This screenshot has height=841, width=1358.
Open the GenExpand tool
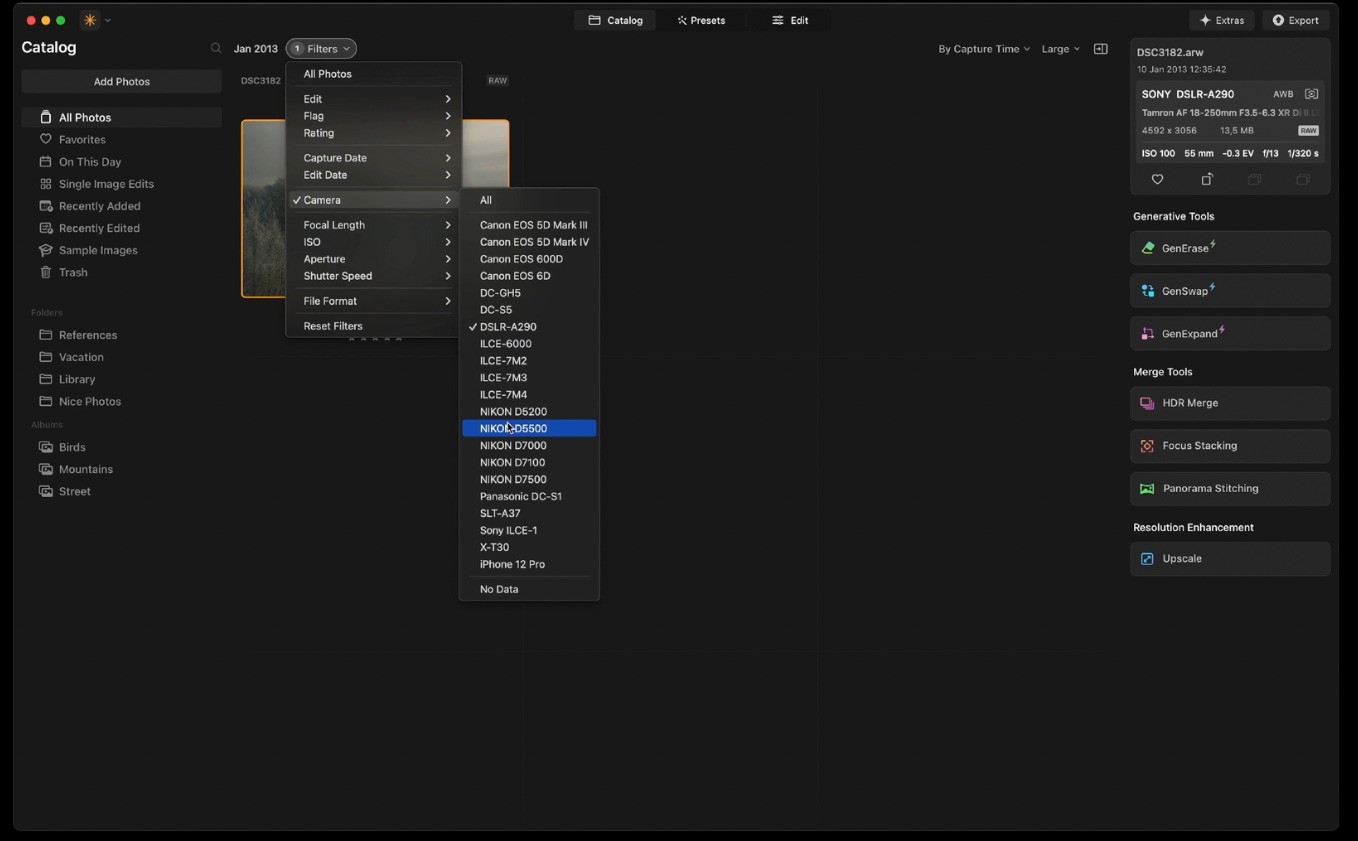tap(1229, 334)
